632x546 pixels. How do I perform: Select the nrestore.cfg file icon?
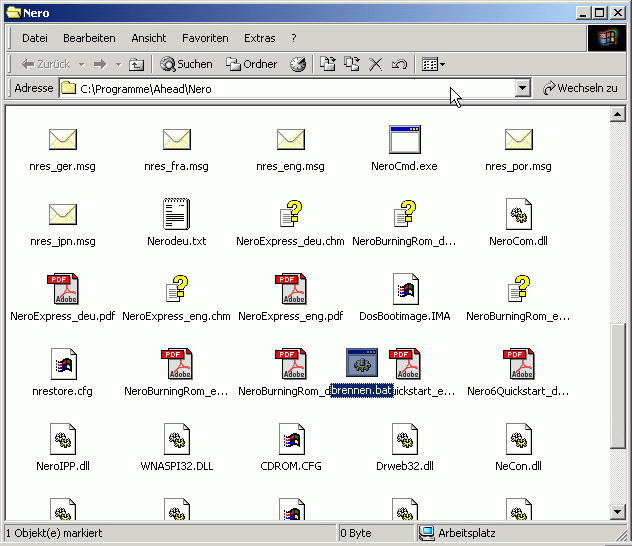[64, 364]
